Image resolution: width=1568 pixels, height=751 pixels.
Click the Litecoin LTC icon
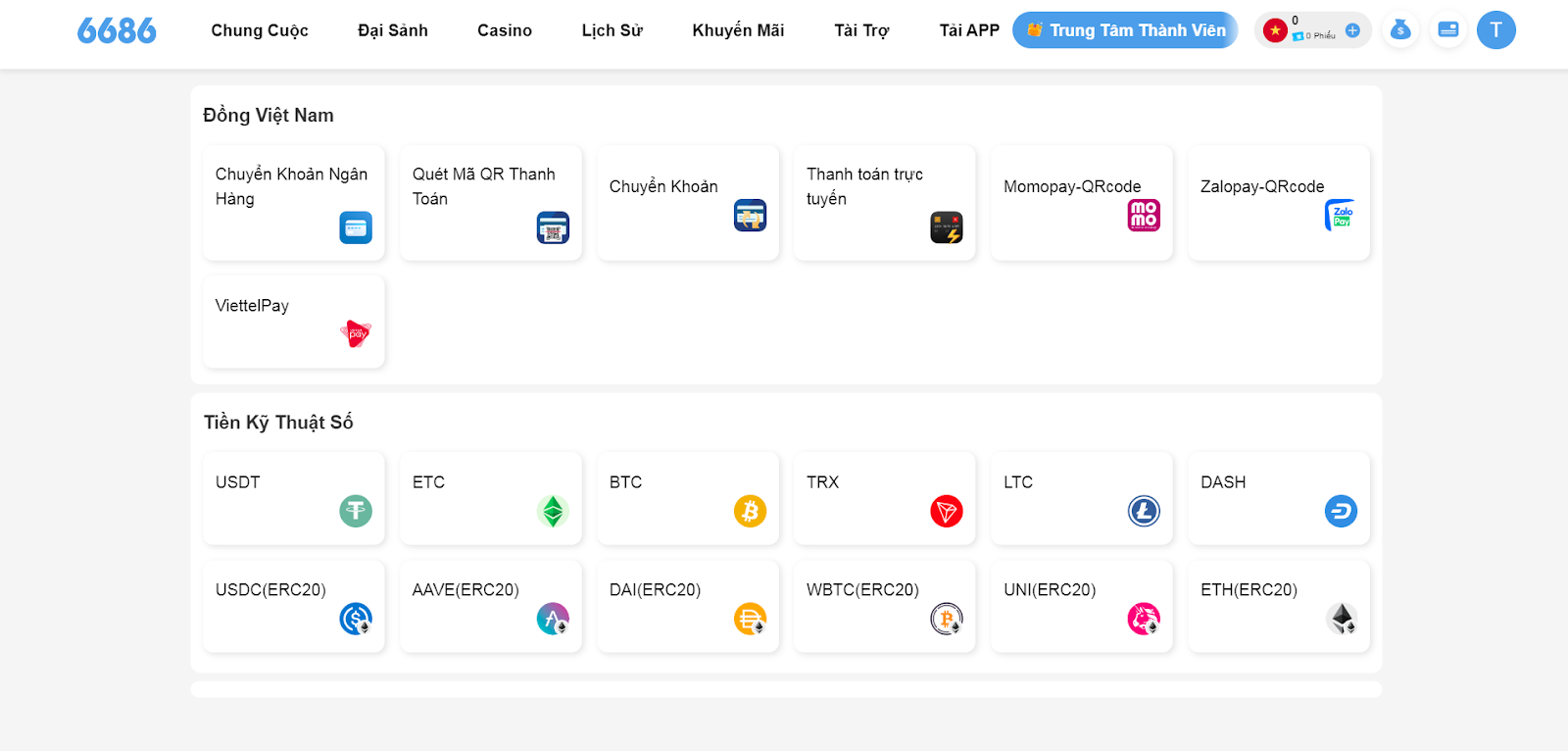click(1144, 511)
